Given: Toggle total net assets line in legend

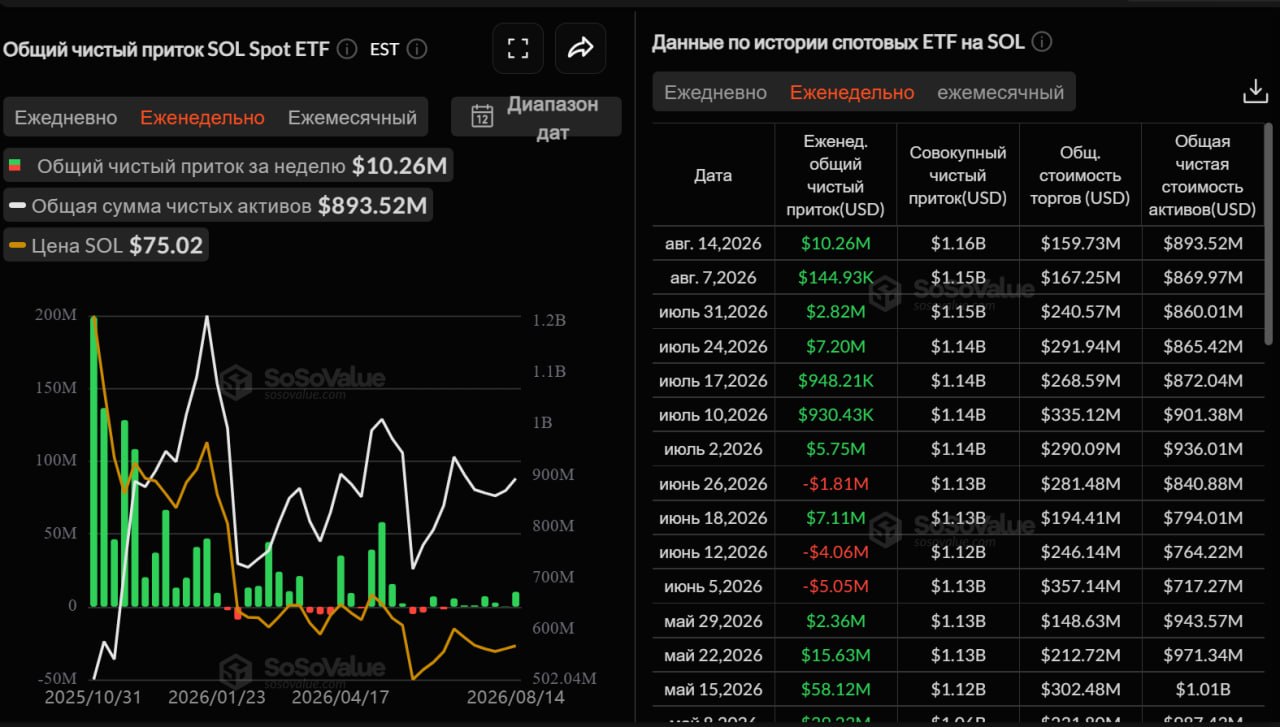Looking at the screenshot, I should 219,206.
